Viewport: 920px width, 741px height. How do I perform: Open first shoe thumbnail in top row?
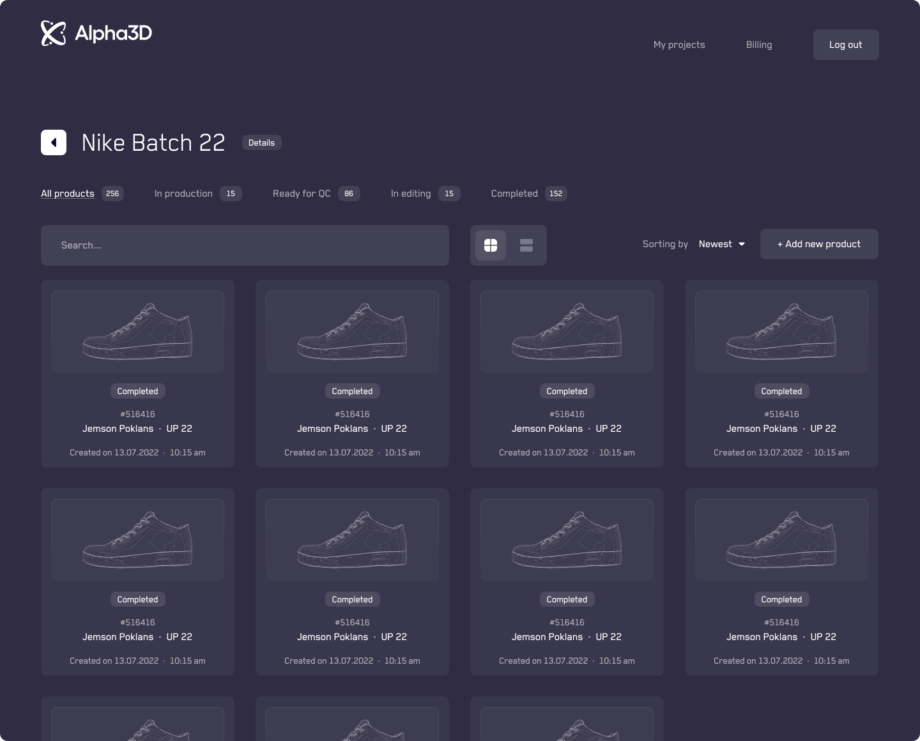click(x=137, y=331)
